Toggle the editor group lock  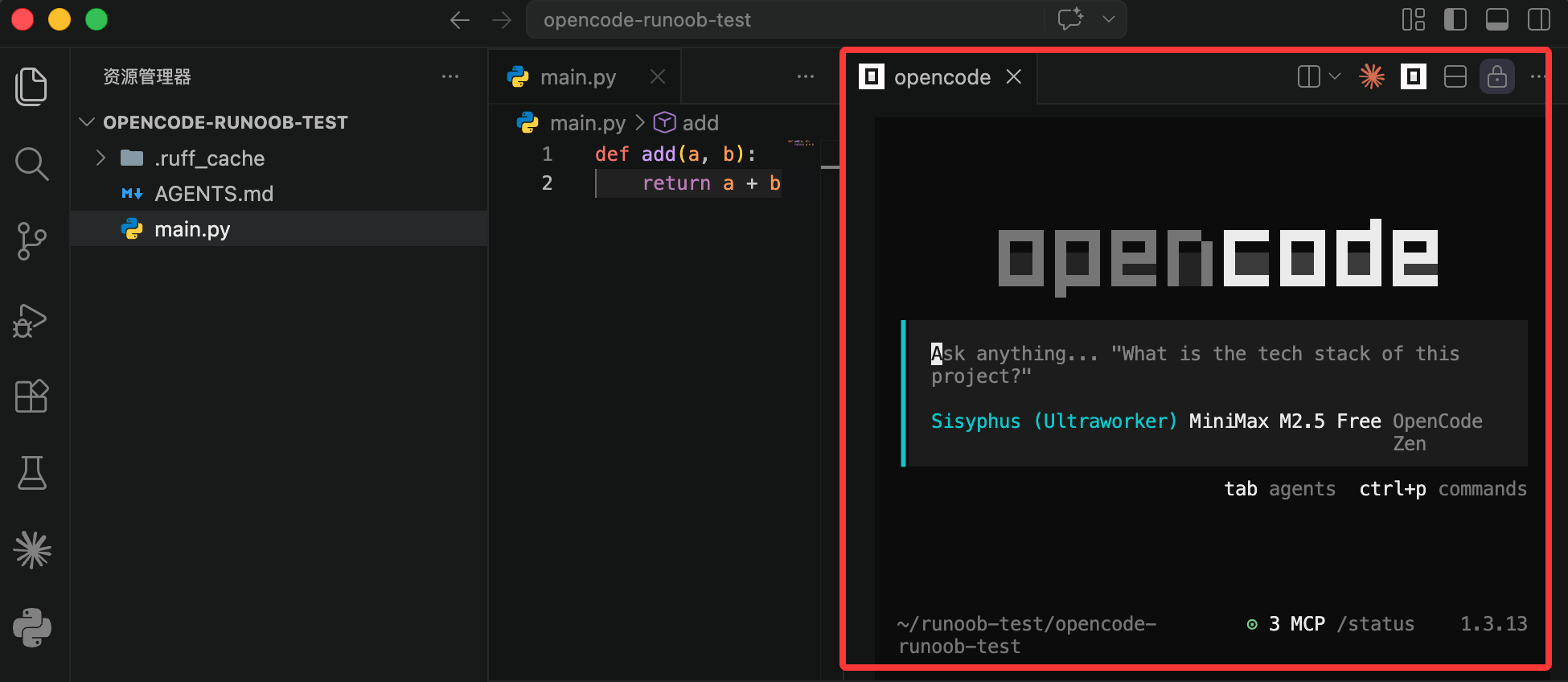pyautogui.click(x=1497, y=76)
